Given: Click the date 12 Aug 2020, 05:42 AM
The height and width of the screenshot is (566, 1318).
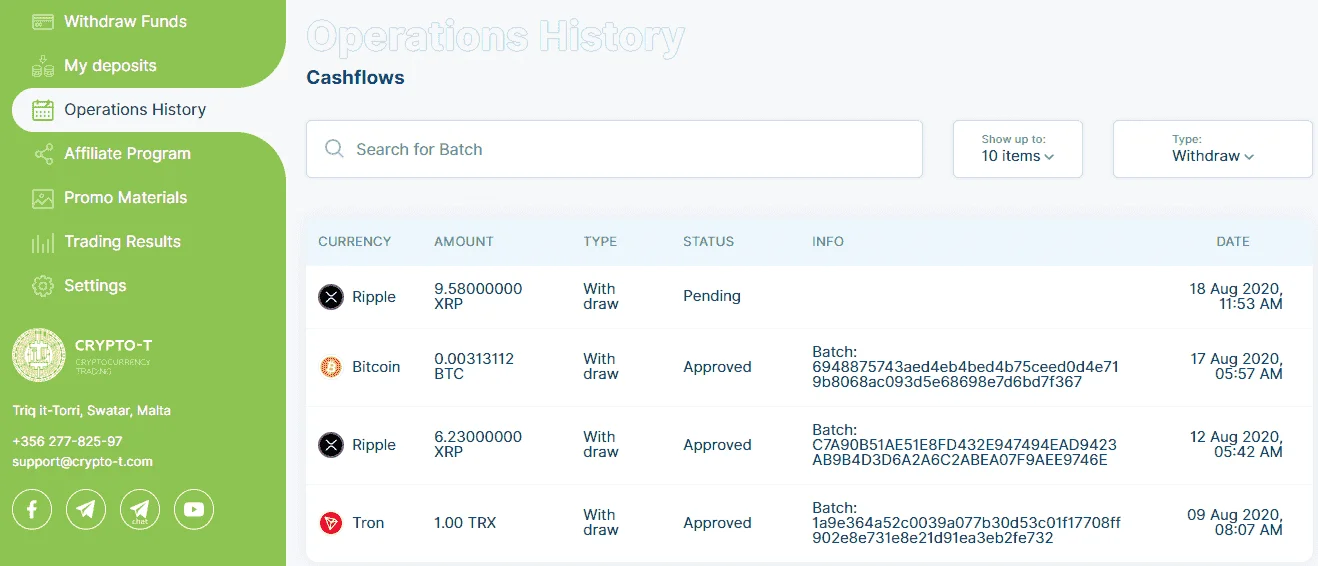Looking at the screenshot, I should (x=1236, y=444).
